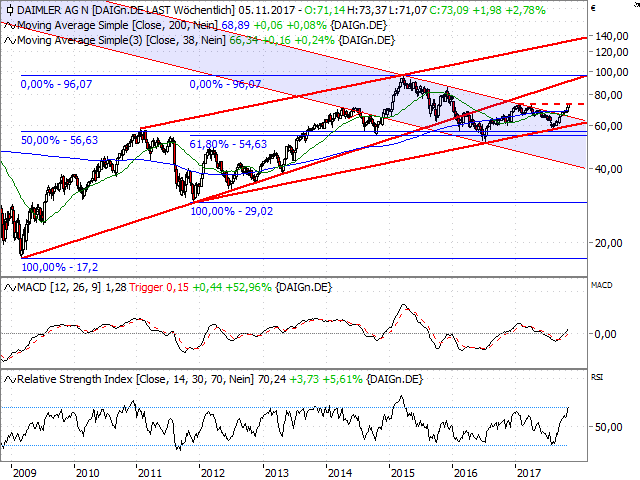Click the closing price C:73,09
Image resolution: width=640 pixels, height=480 pixels.
[x=449, y=10]
